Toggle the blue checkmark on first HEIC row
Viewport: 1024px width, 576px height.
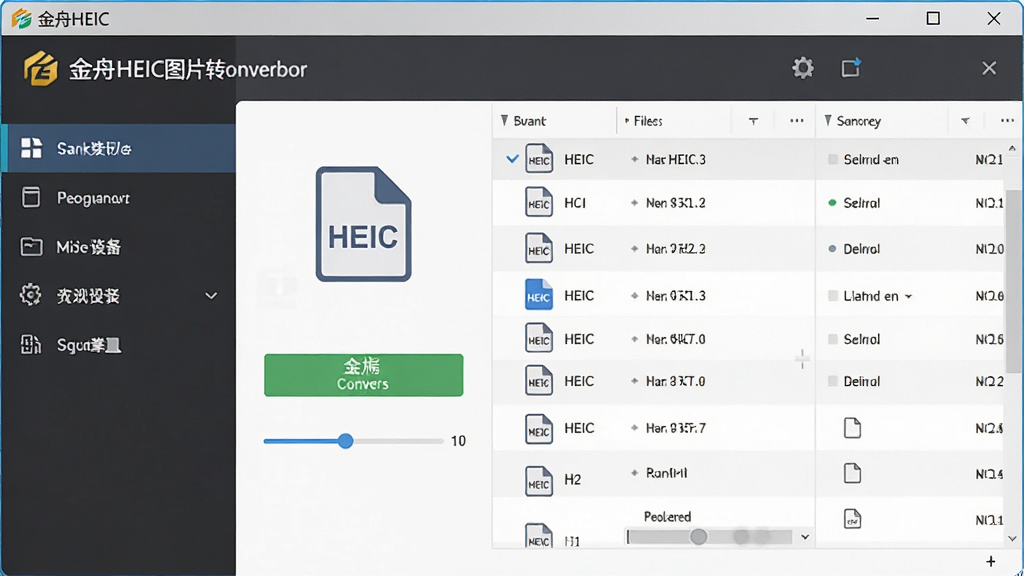pyautogui.click(x=513, y=159)
